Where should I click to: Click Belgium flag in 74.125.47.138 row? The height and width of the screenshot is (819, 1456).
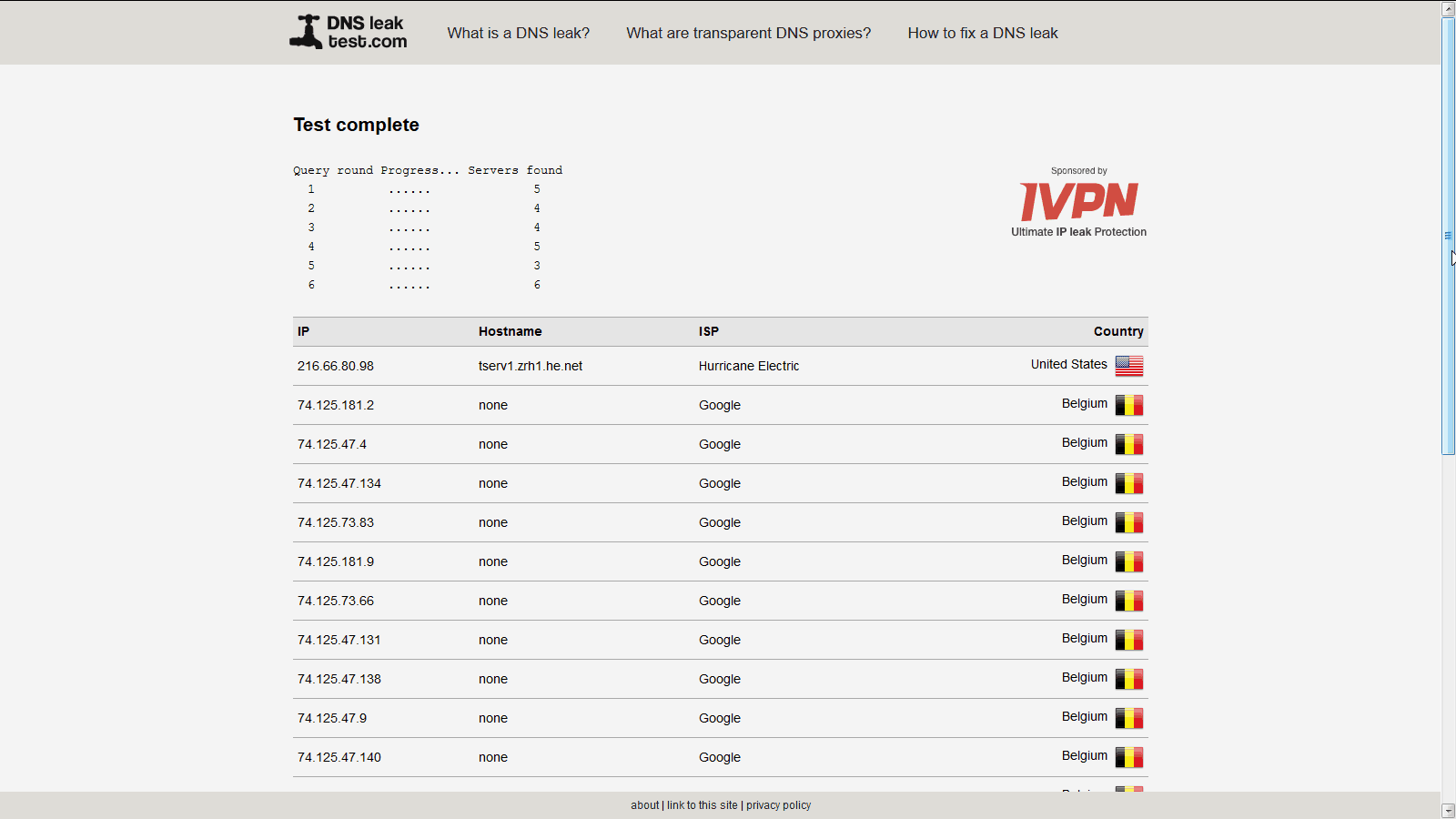pyautogui.click(x=1129, y=679)
